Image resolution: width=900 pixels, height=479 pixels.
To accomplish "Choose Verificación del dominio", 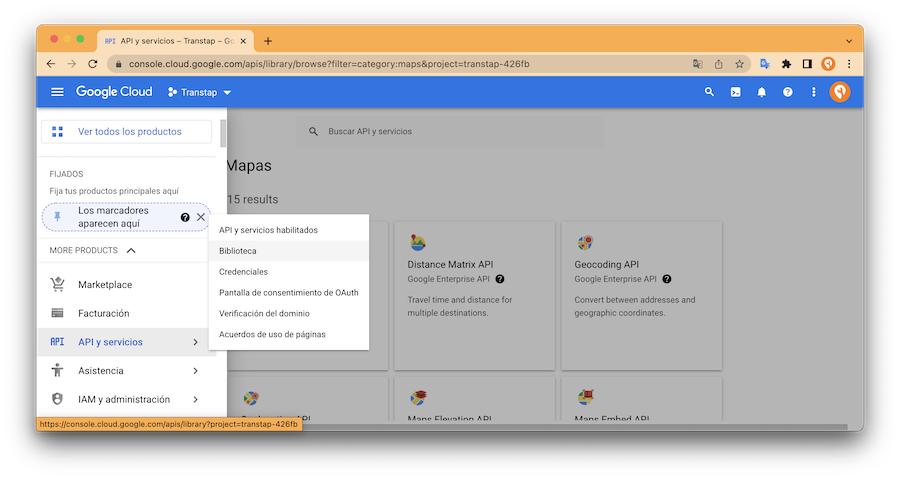I will [x=289, y=313].
